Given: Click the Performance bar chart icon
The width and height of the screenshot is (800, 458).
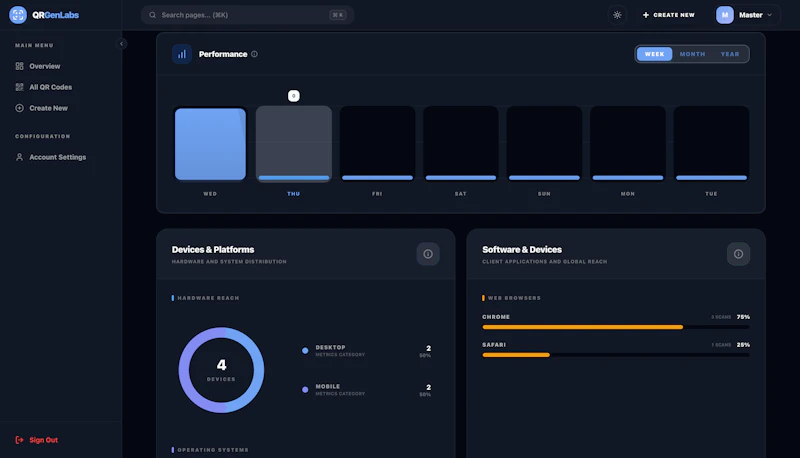Looking at the screenshot, I should point(182,54).
